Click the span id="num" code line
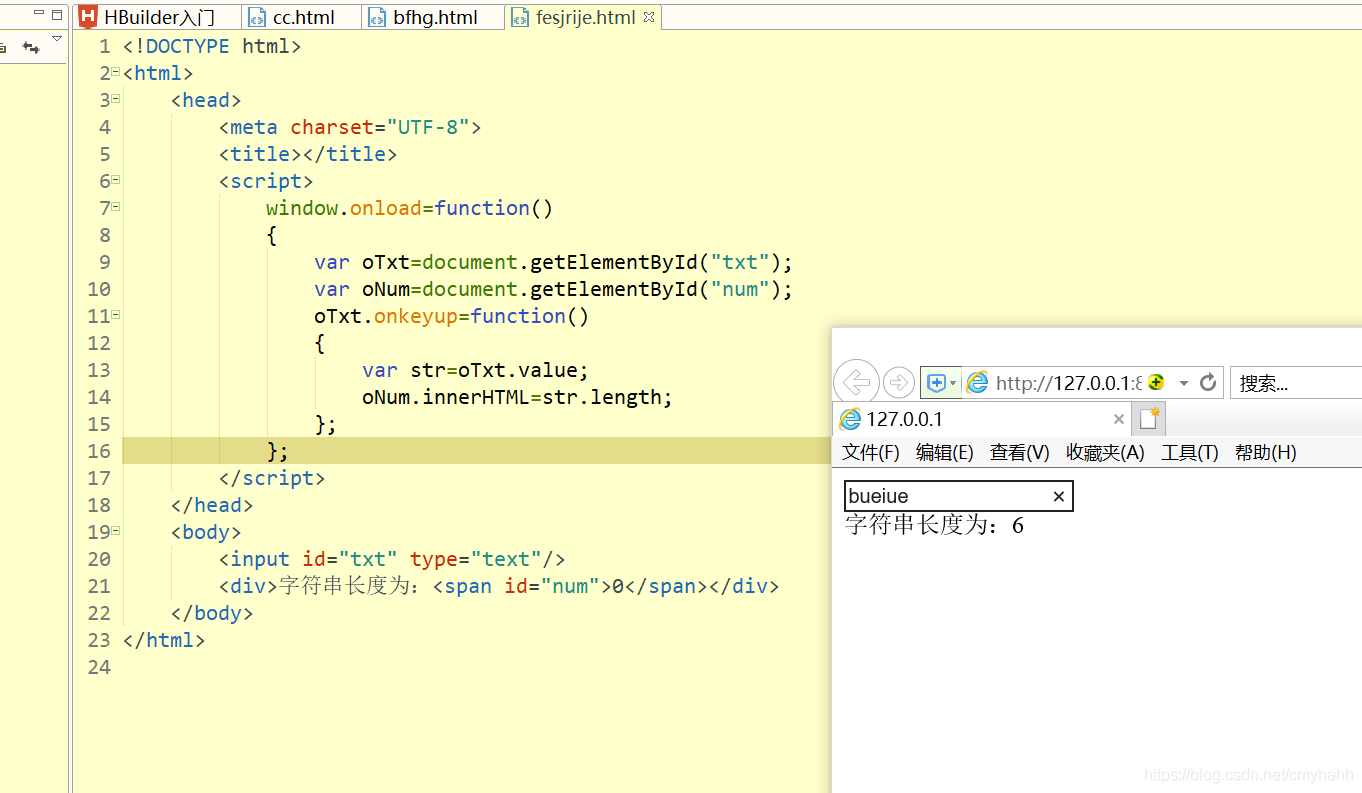1362x793 pixels. pyautogui.click(x=499, y=586)
